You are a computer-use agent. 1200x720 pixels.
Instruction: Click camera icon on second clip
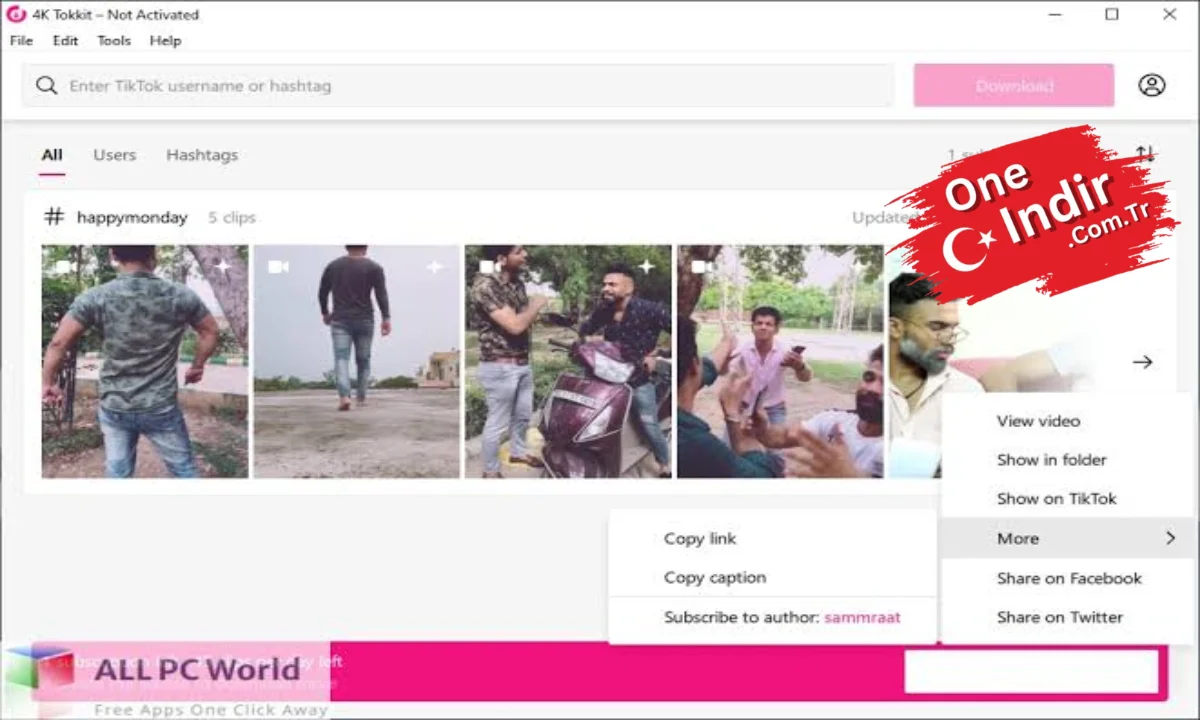278,267
